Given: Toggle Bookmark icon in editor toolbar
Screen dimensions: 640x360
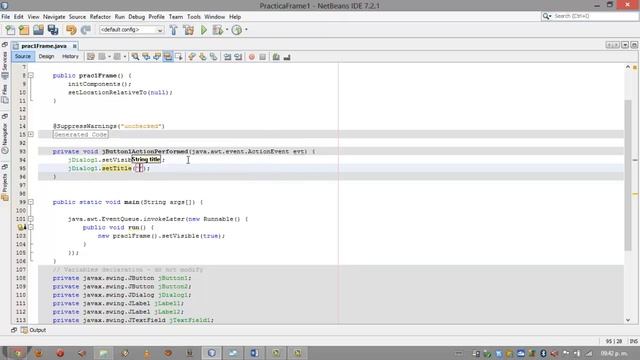Looking at the screenshot, I should [x=213, y=57].
